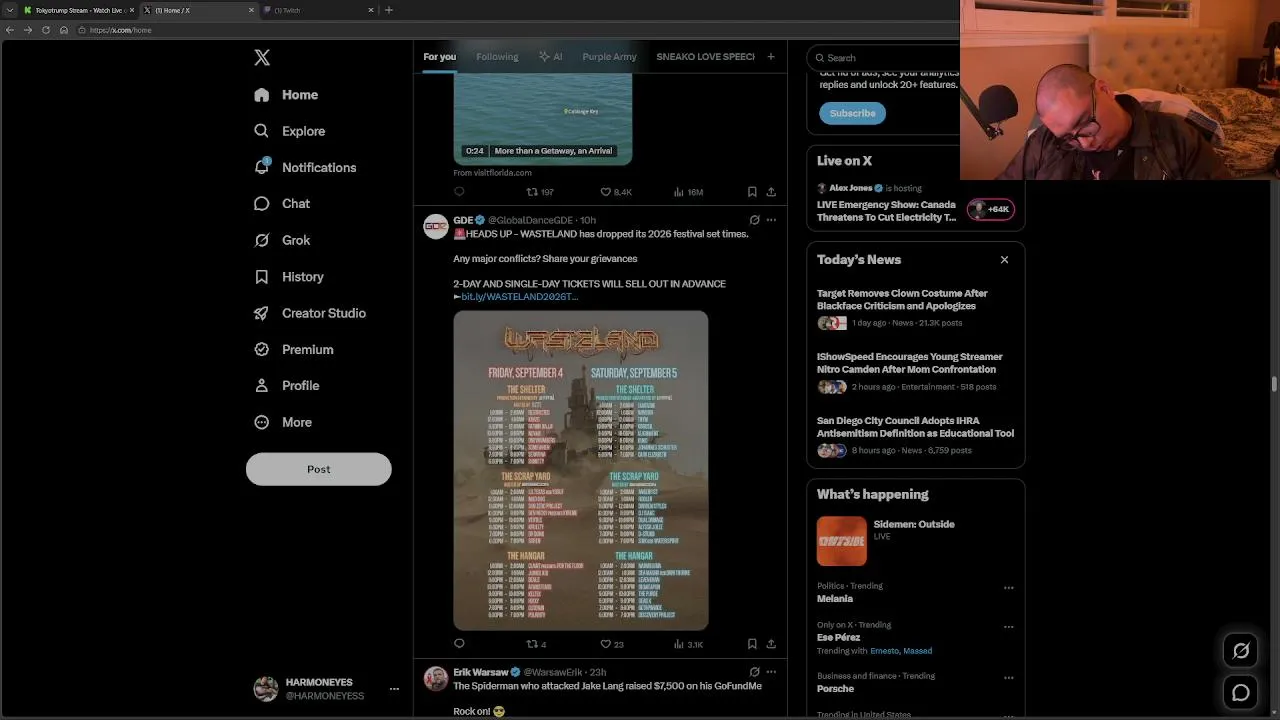Open the GDE profile avatar
The height and width of the screenshot is (720, 1280).
pos(436,227)
